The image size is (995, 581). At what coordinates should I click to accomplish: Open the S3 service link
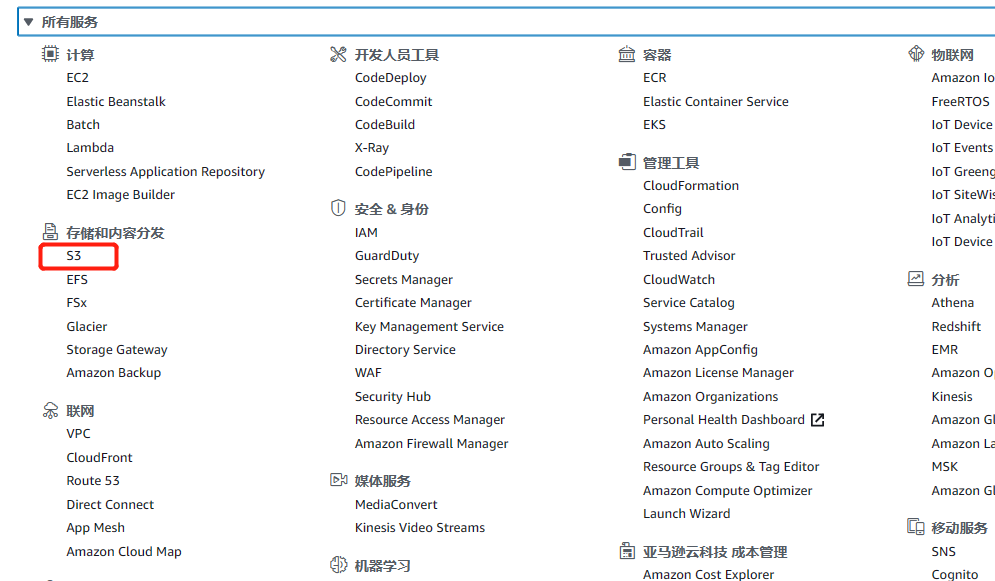pos(74,256)
